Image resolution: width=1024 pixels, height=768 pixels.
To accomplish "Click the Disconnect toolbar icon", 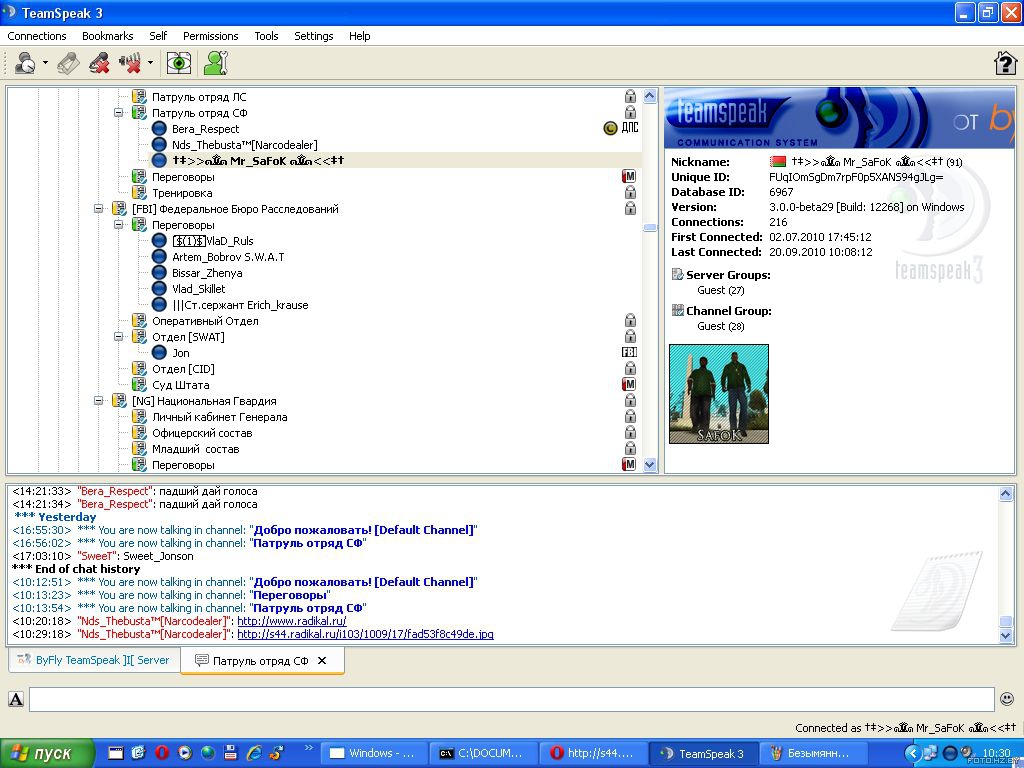I will pos(68,63).
